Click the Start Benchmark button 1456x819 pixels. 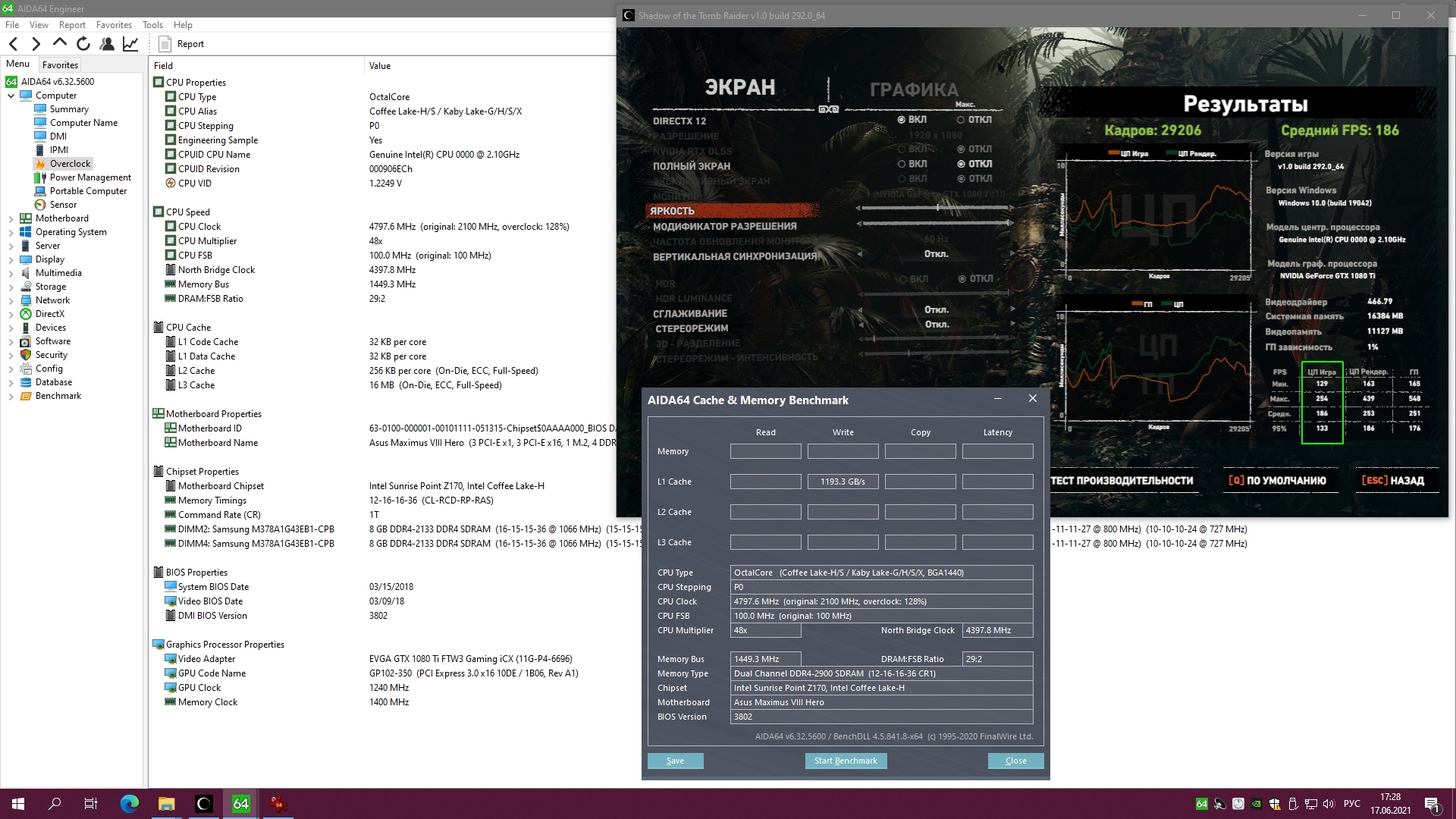point(846,761)
